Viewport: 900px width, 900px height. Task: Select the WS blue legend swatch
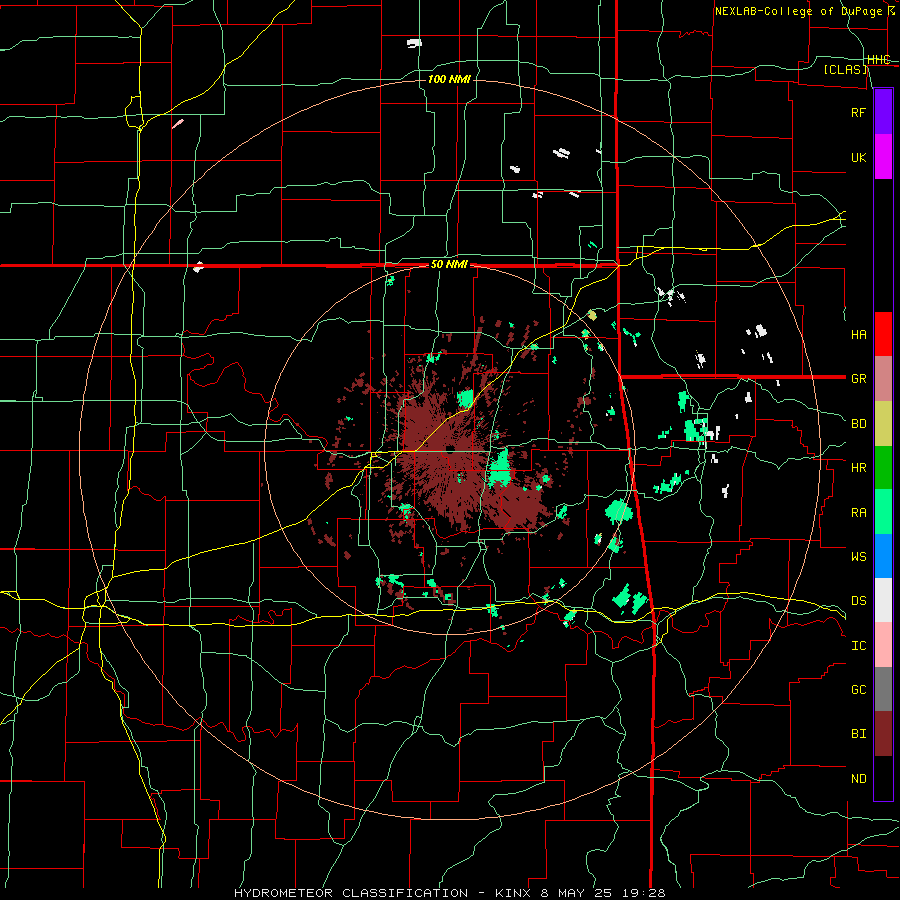(x=883, y=556)
